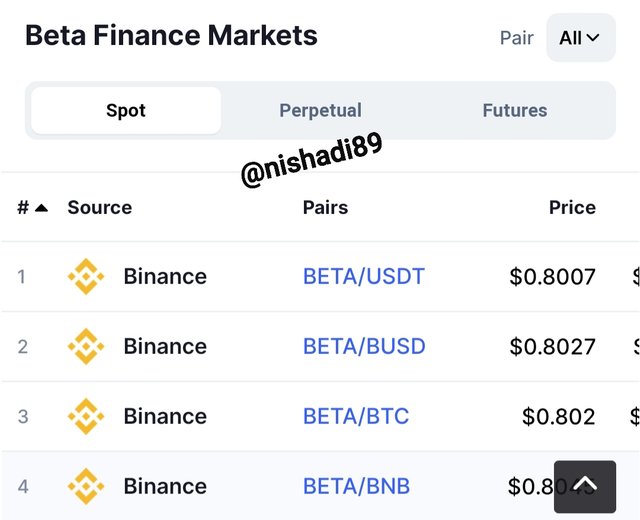640x520 pixels.
Task: Click the Binance name in row 1
Action: [x=165, y=276]
